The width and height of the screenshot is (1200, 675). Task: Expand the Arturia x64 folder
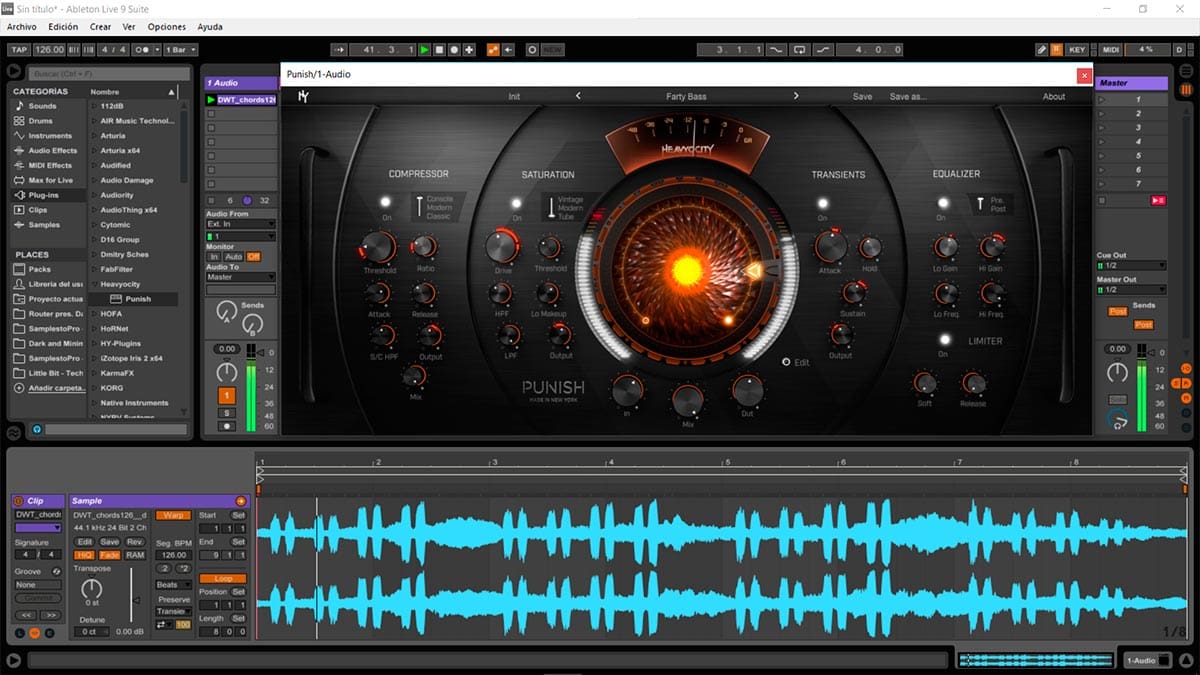(95, 150)
